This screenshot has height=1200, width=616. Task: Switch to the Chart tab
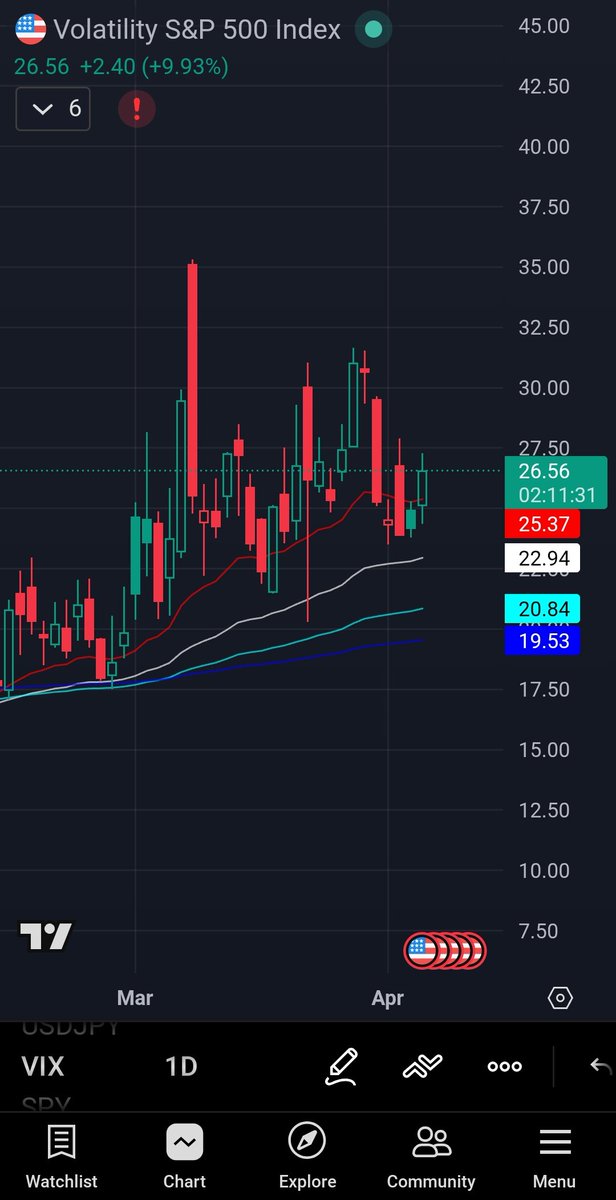(185, 1156)
